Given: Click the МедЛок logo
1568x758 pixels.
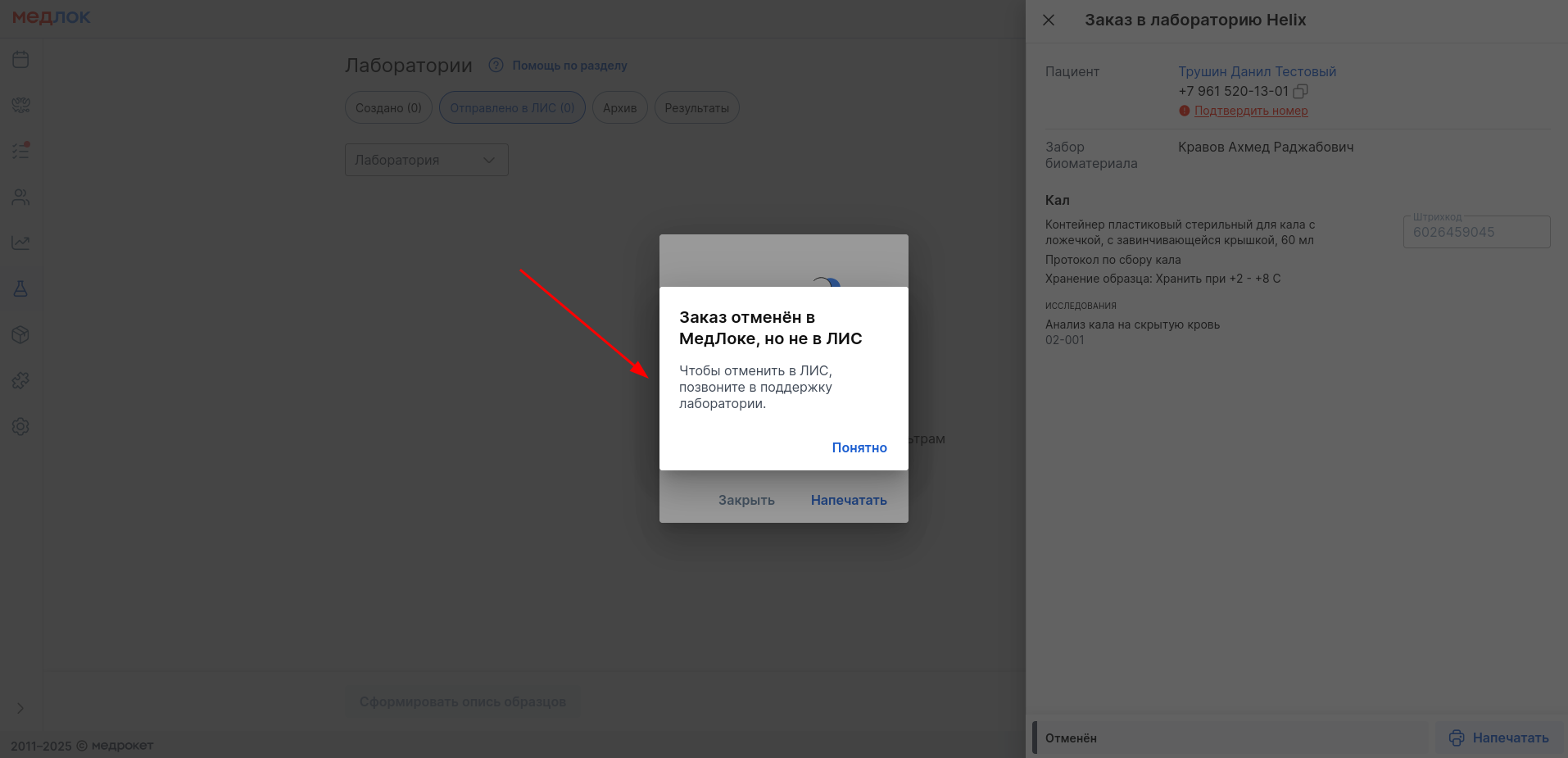Looking at the screenshot, I should (51, 17).
